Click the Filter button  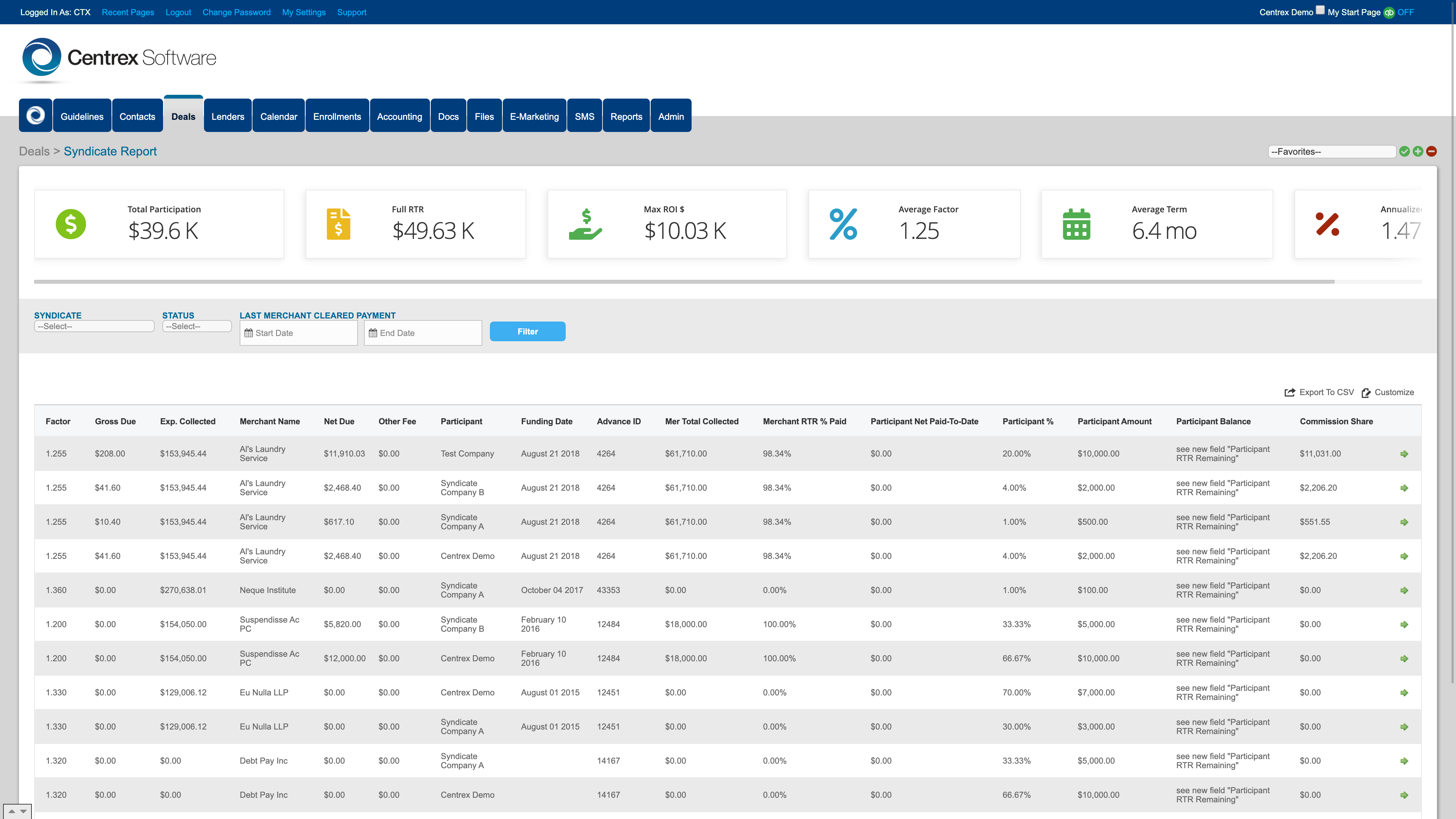527,331
